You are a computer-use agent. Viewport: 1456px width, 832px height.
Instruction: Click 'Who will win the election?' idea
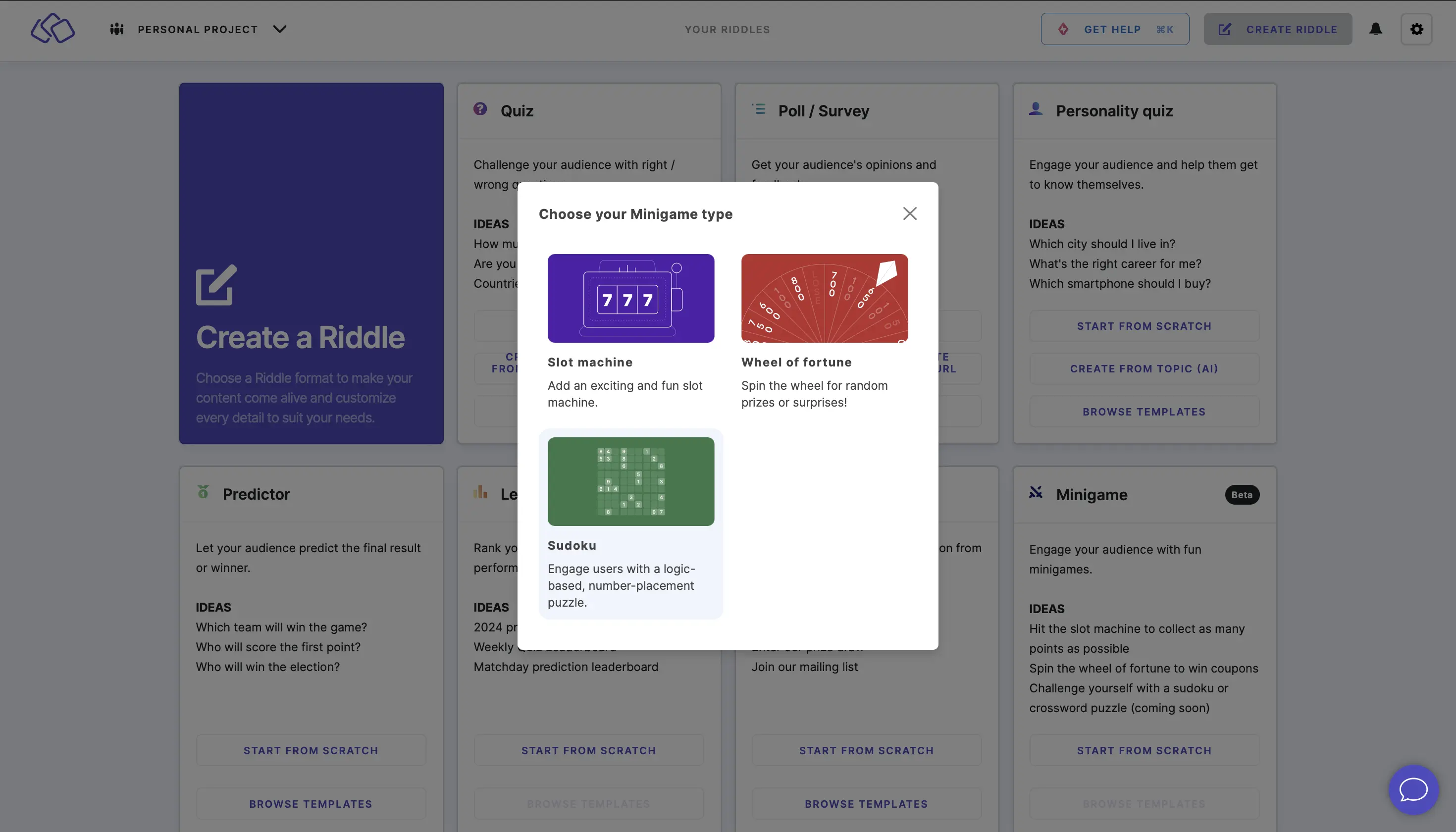(267, 667)
